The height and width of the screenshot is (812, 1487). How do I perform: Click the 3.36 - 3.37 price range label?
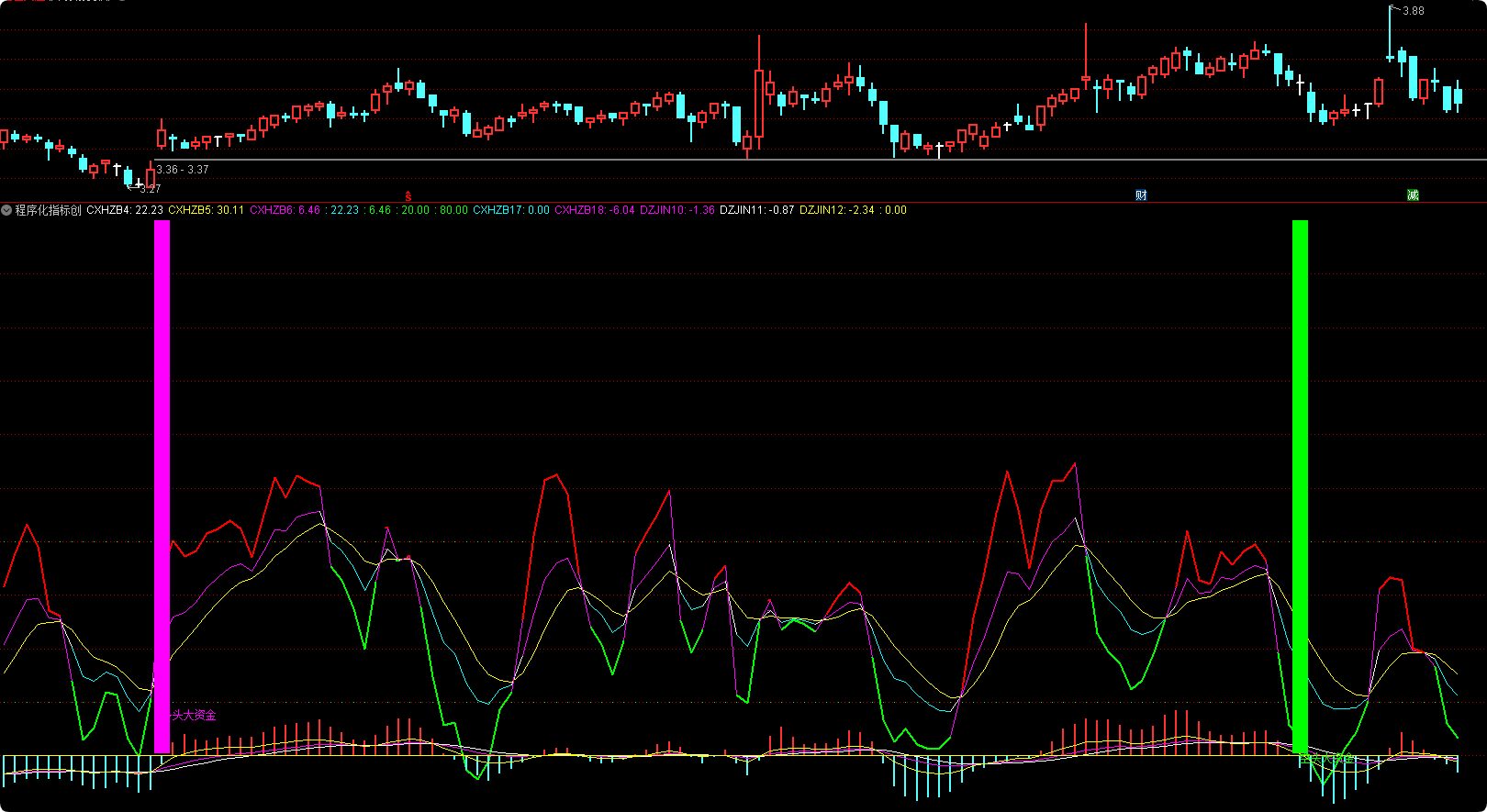tap(183, 170)
